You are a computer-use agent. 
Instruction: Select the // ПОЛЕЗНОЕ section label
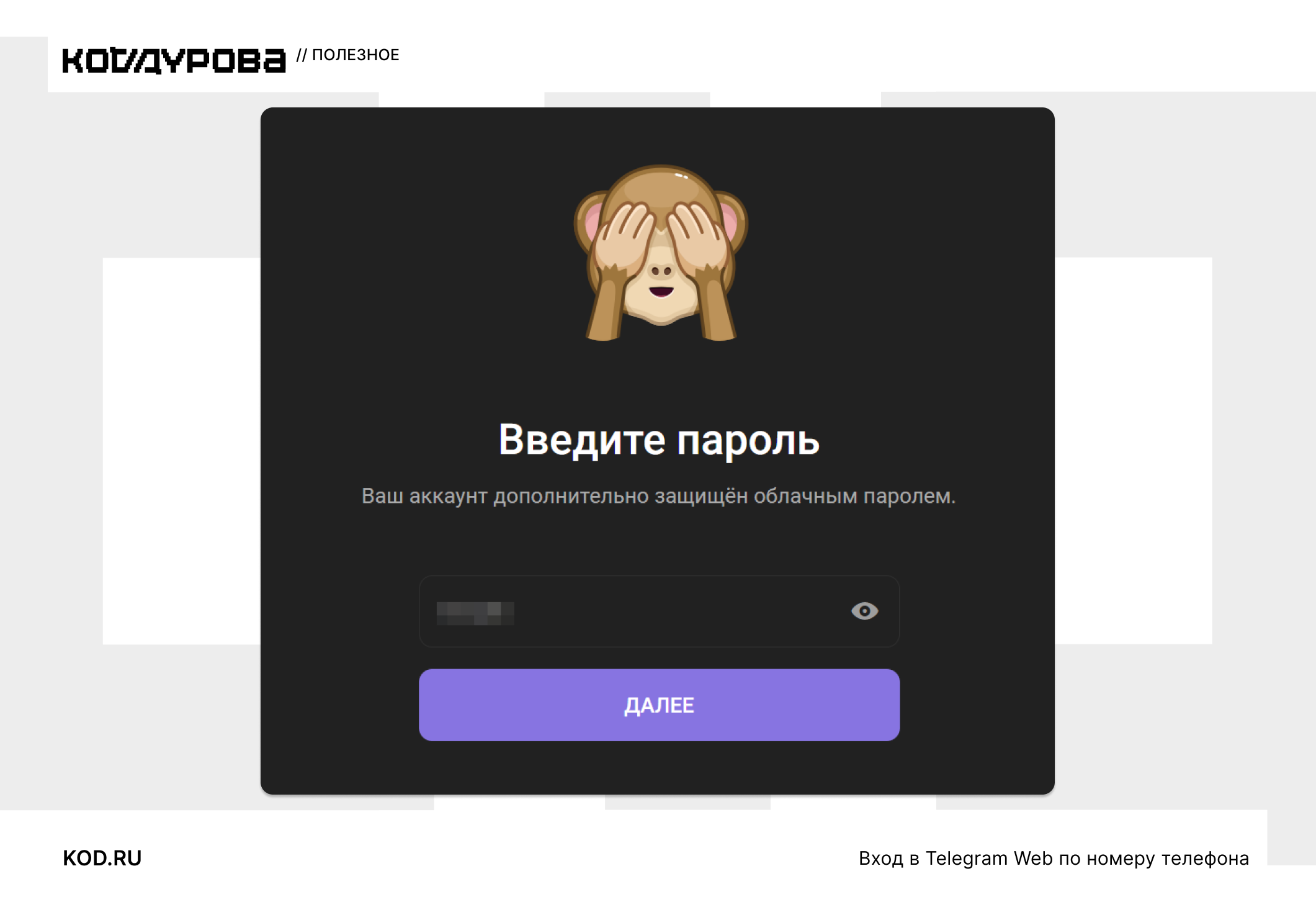(348, 55)
